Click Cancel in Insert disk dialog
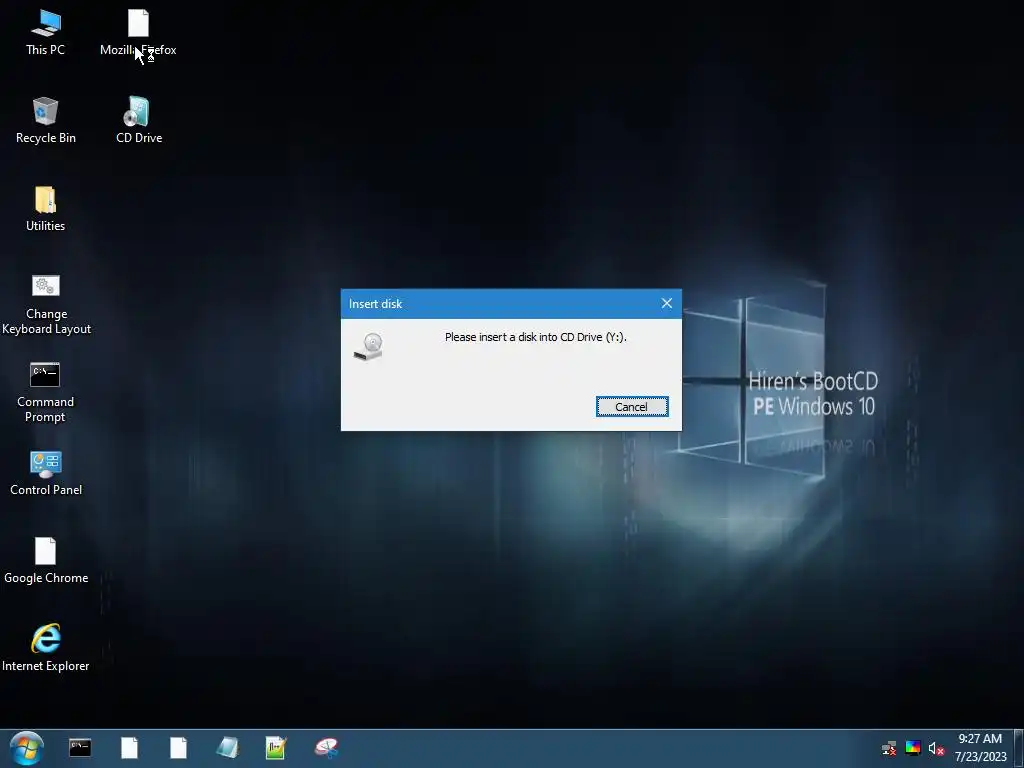 pyautogui.click(x=632, y=407)
